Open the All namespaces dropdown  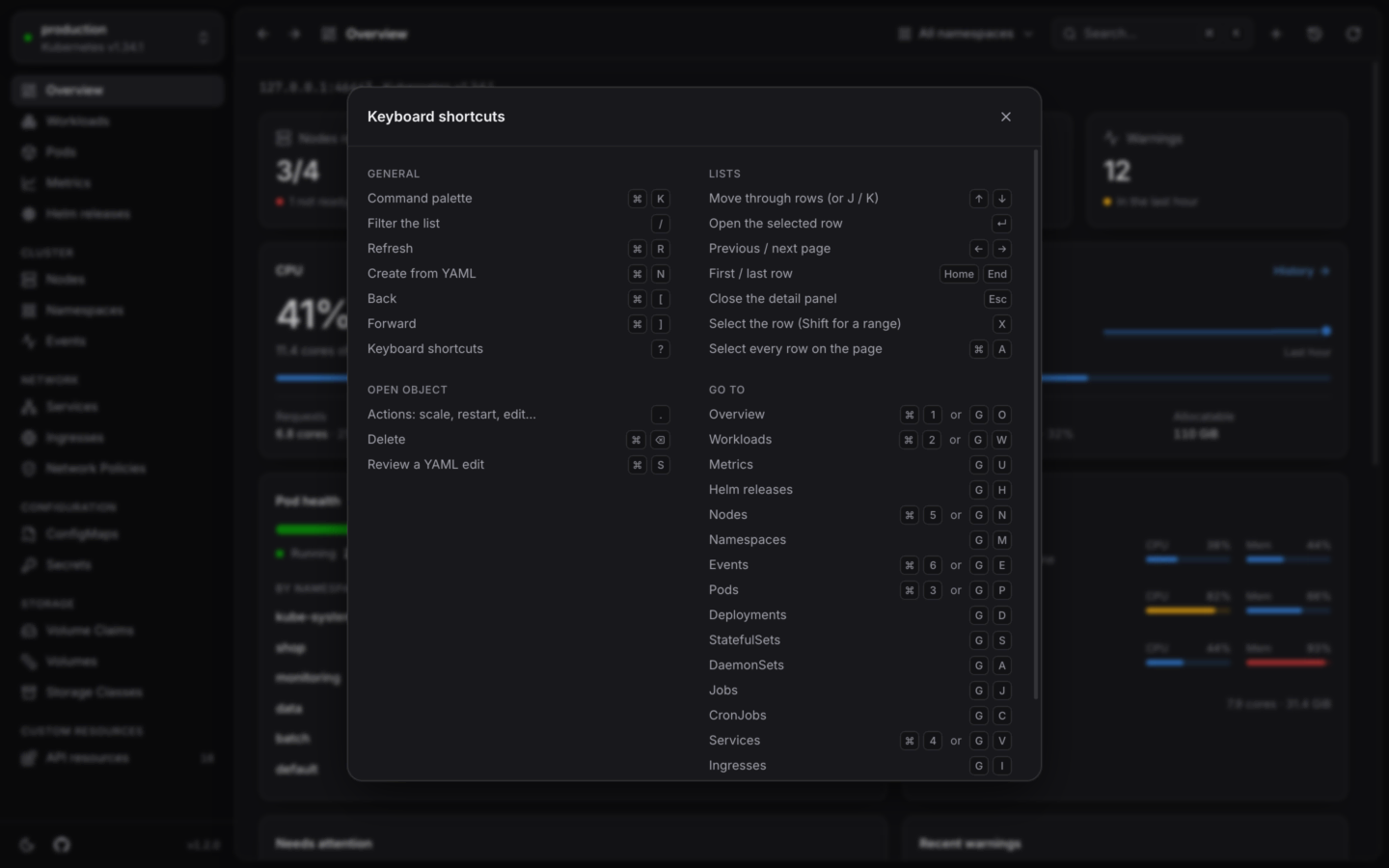tap(966, 34)
